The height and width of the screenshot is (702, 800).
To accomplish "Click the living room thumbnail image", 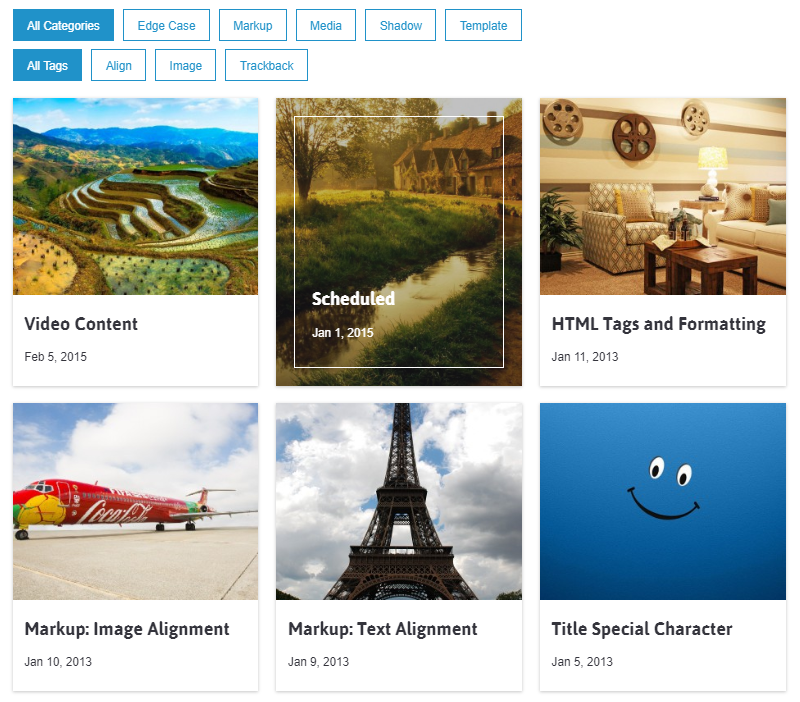I will point(663,196).
